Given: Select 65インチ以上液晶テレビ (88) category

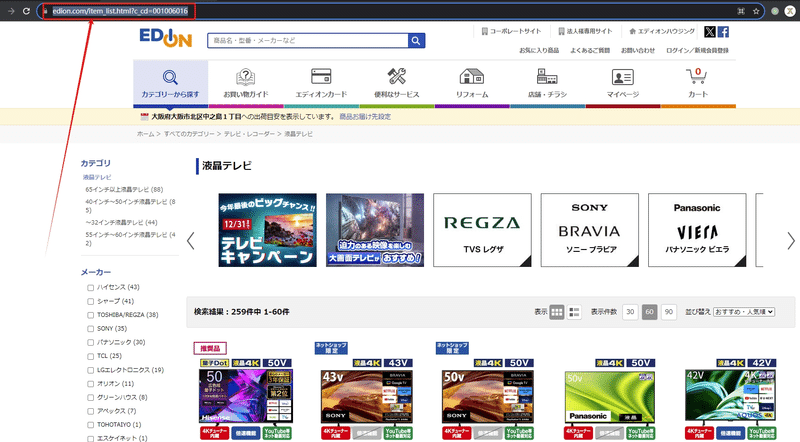Looking at the screenshot, I should (124, 189).
